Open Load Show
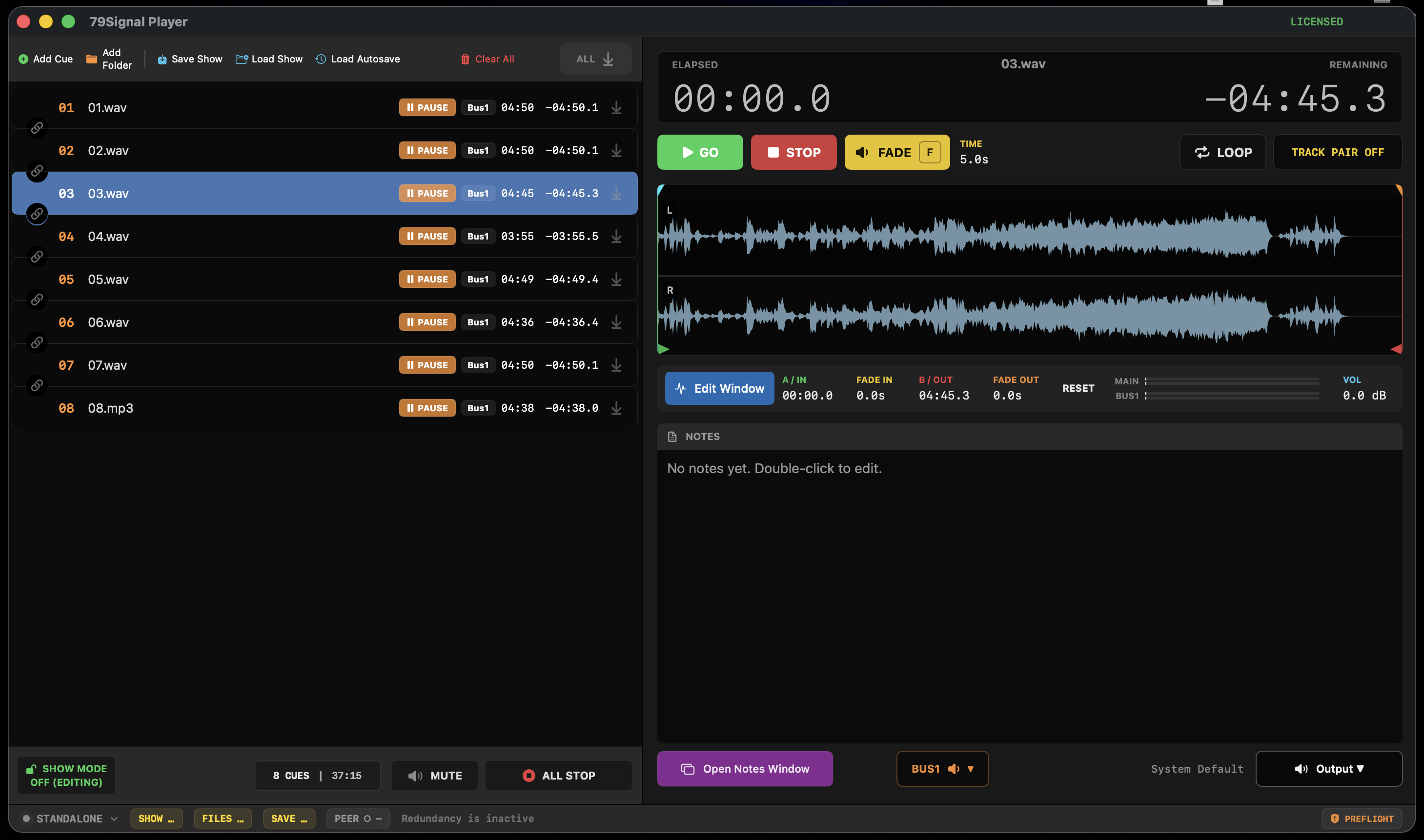1424x840 pixels. click(269, 59)
